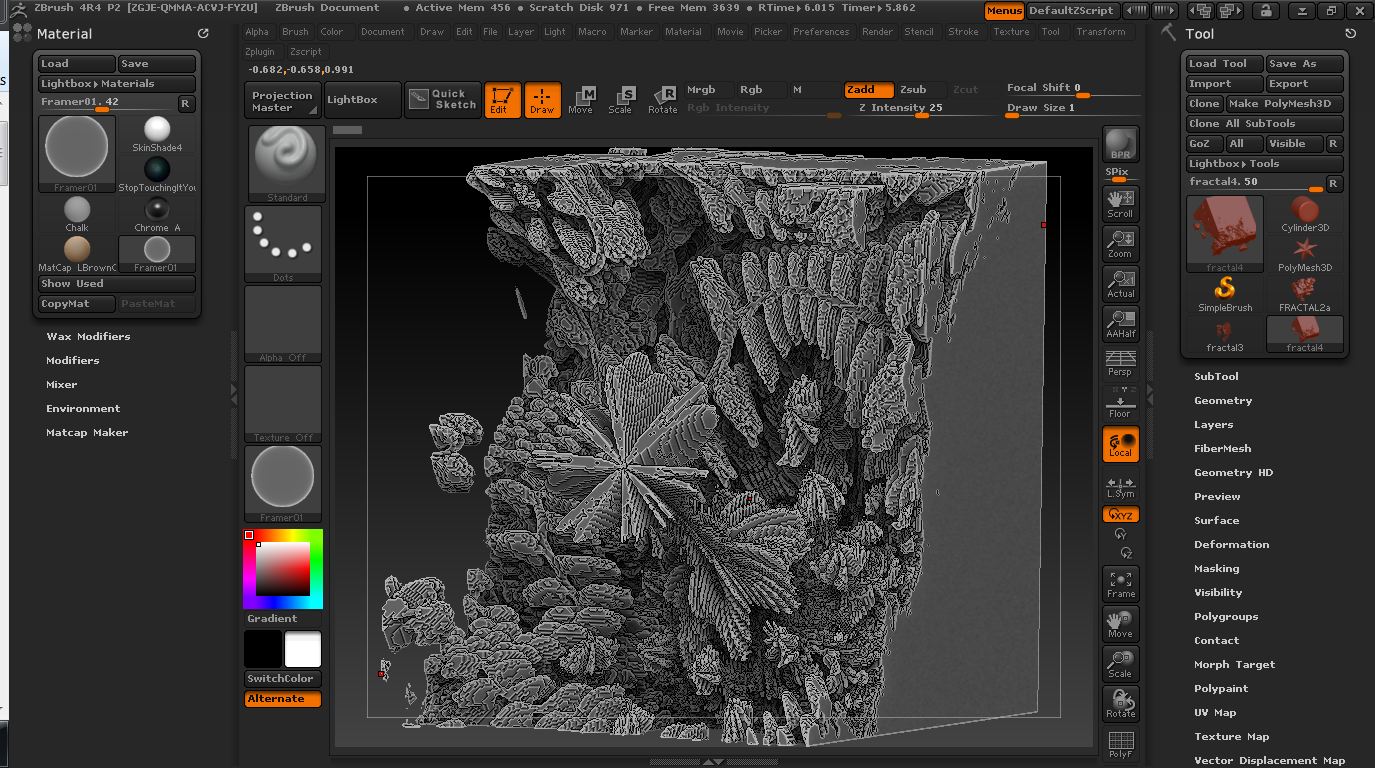Select the StopTouchingItYou material
This screenshot has height=768, width=1375.
point(157,174)
